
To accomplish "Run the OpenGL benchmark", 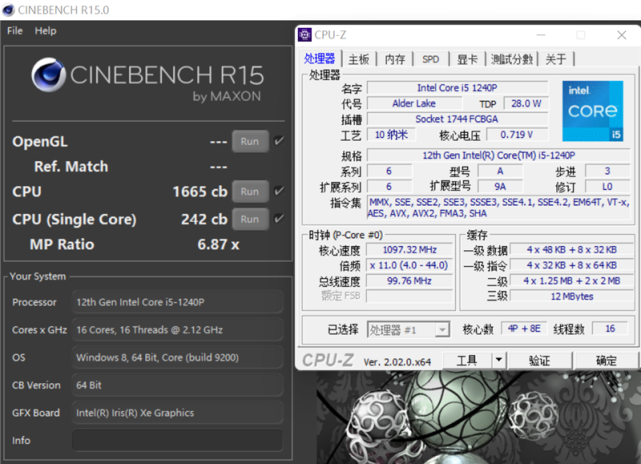I will (249, 141).
